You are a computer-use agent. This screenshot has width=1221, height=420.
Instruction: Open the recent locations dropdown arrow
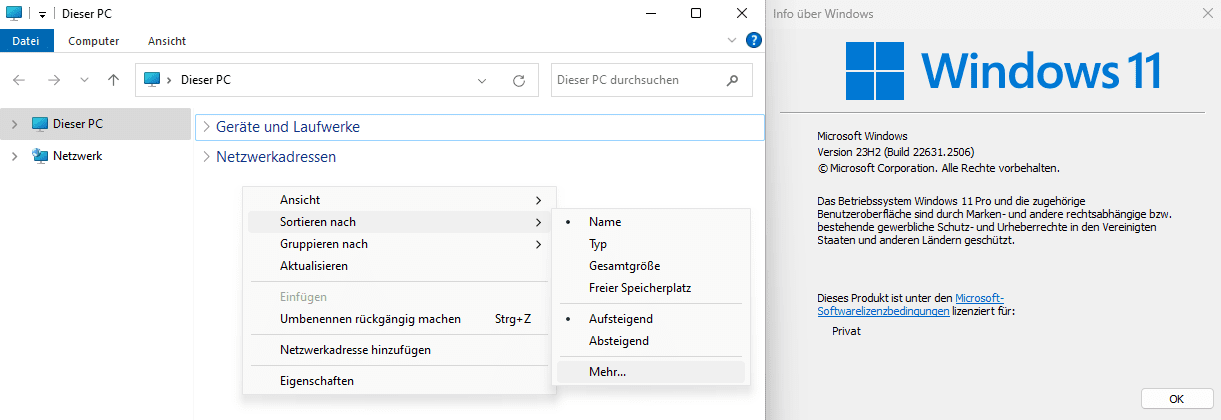pos(84,80)
